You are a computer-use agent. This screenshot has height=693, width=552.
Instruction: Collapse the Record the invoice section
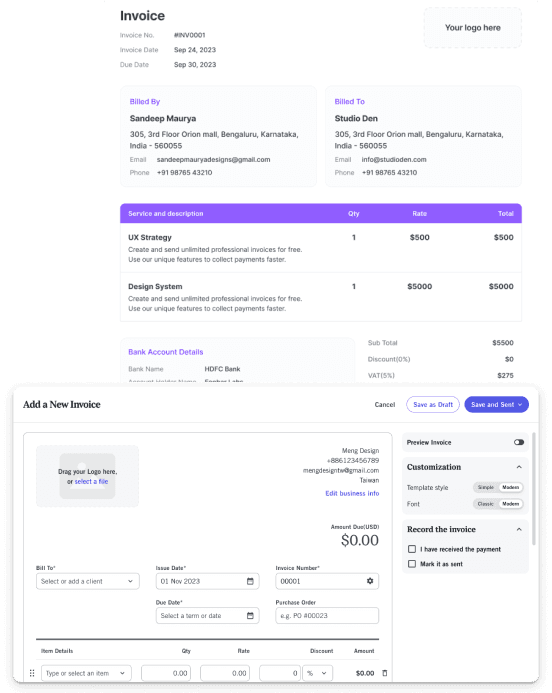click(x=519, y=529)
